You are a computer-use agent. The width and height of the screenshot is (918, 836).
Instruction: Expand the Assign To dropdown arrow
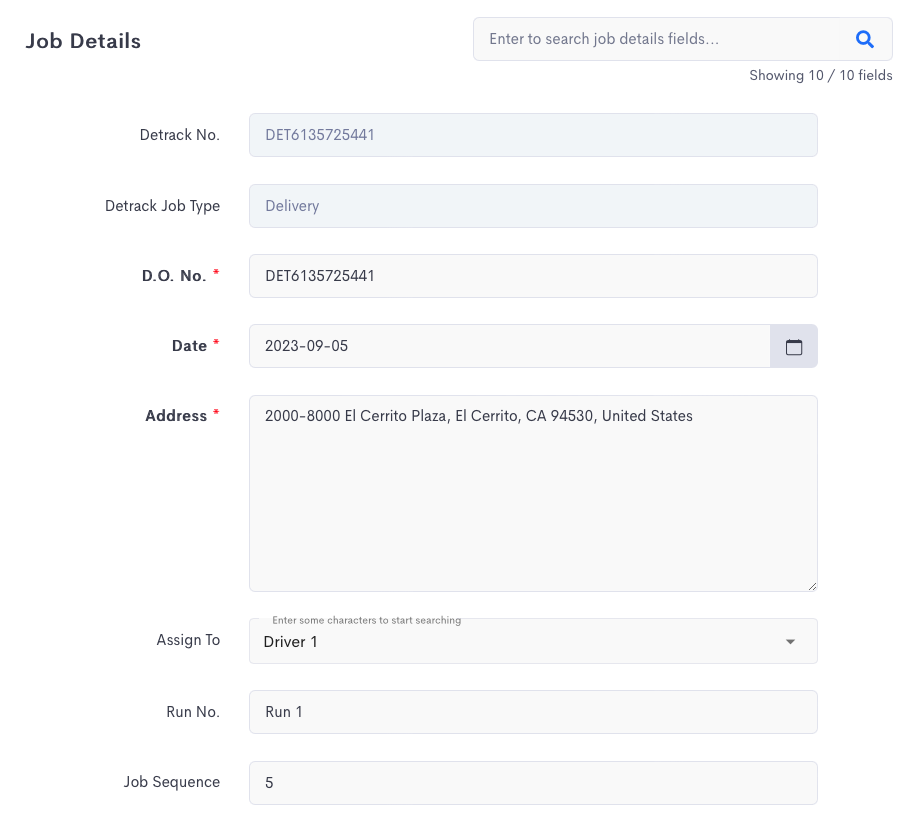[790, 642]
